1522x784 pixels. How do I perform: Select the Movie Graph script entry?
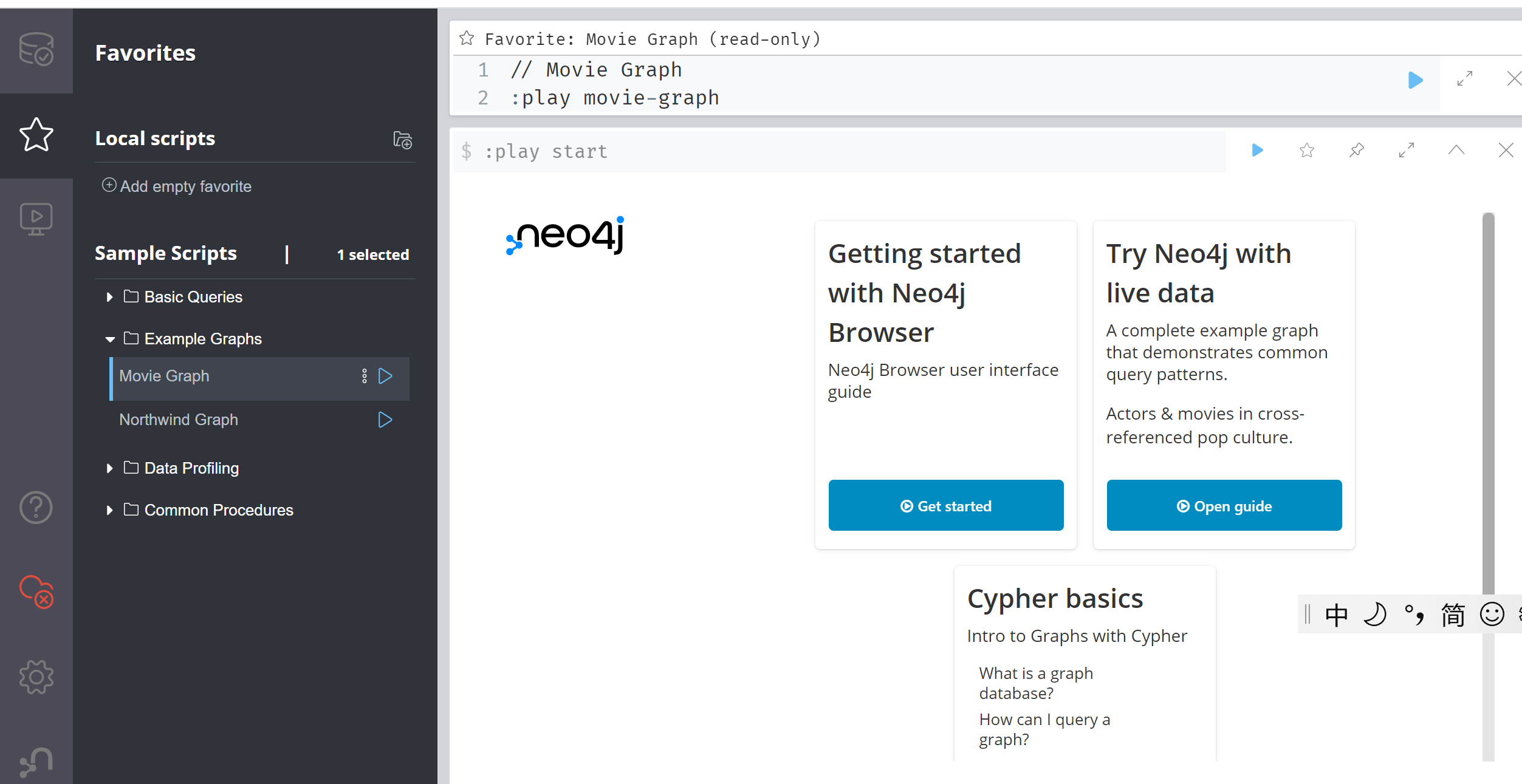(x=259, y=378)
